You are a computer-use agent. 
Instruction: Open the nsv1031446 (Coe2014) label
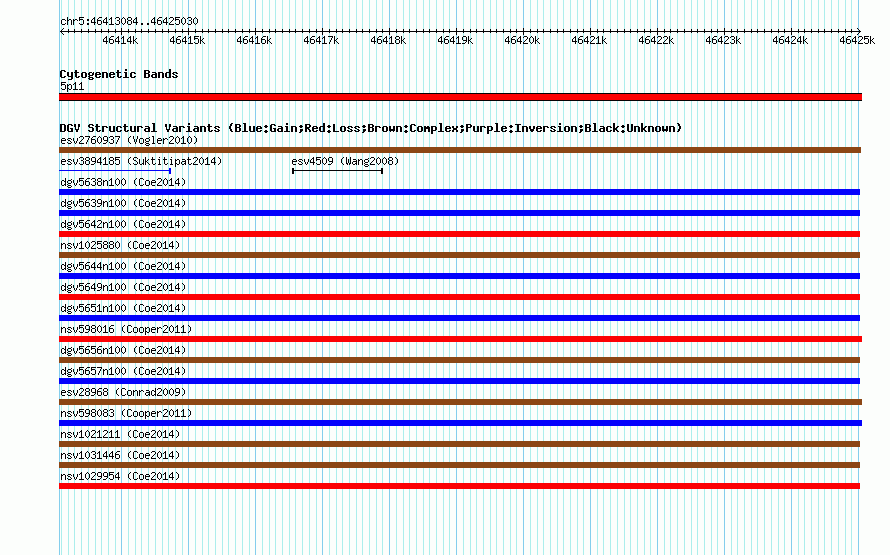pyautogui.click(x=120, y=455)
